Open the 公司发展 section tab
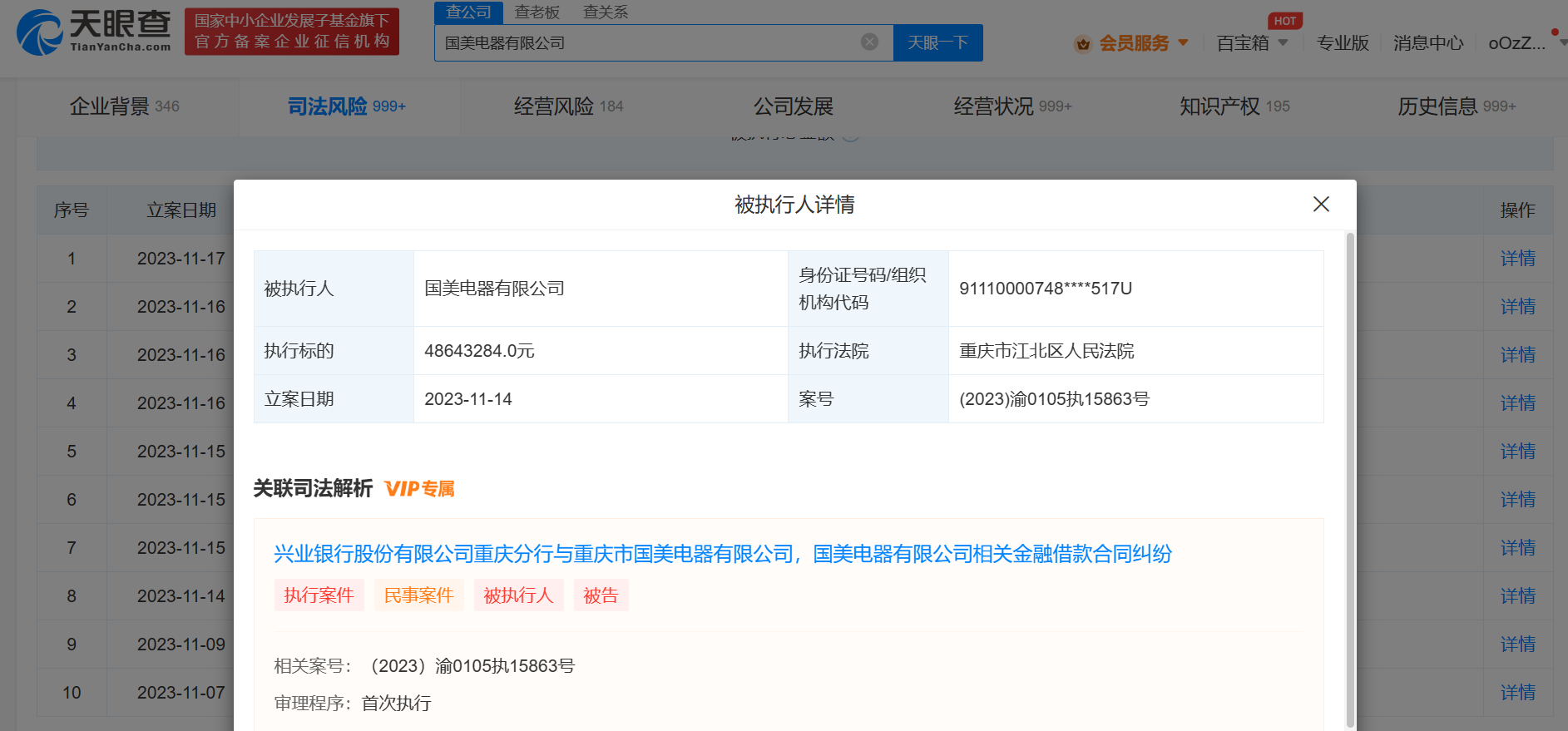Screen dimensions: 1568x731 793,106
